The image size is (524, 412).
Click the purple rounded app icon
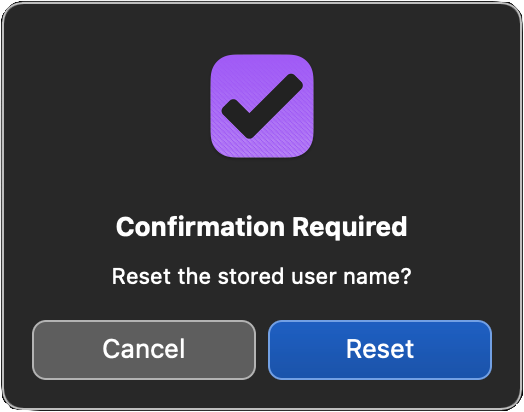click(x=262, y=106)
